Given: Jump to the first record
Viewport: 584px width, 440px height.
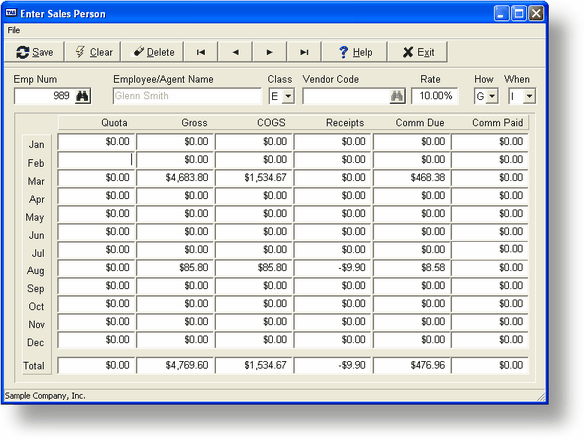Looking at the screenshot, I should tap(201, 52).
